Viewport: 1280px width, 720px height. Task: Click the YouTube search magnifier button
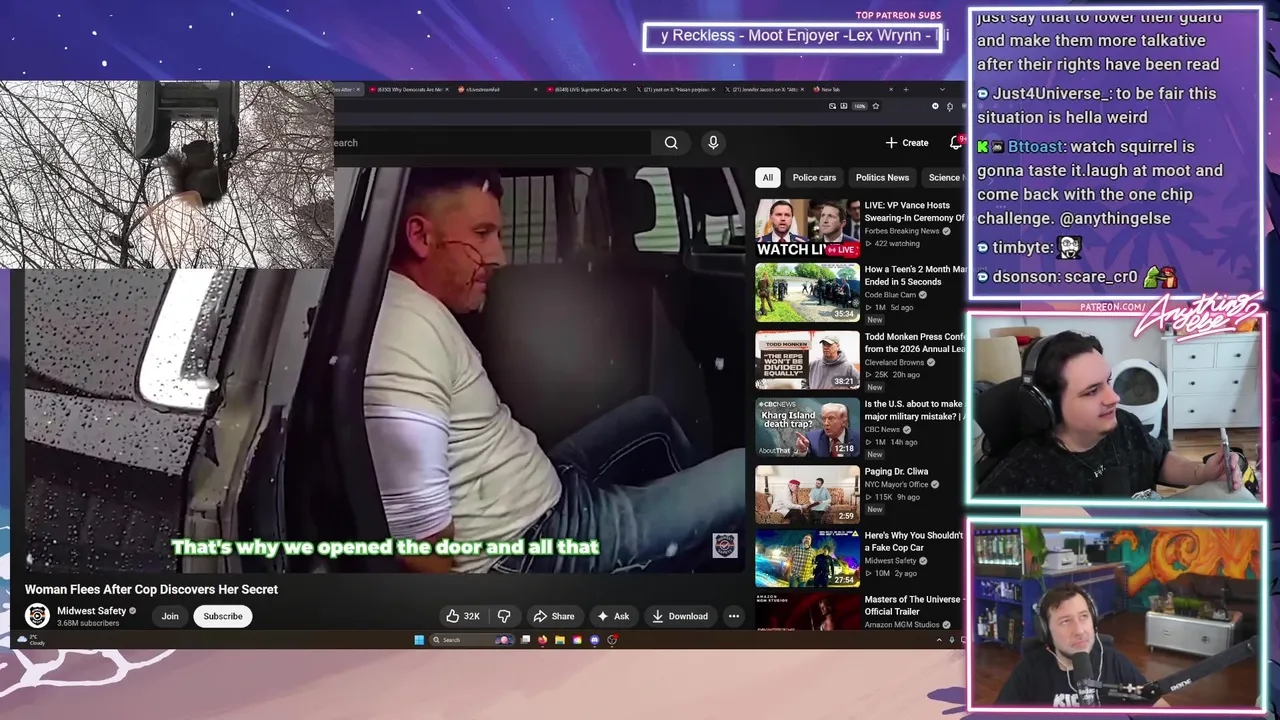(671, 143)
